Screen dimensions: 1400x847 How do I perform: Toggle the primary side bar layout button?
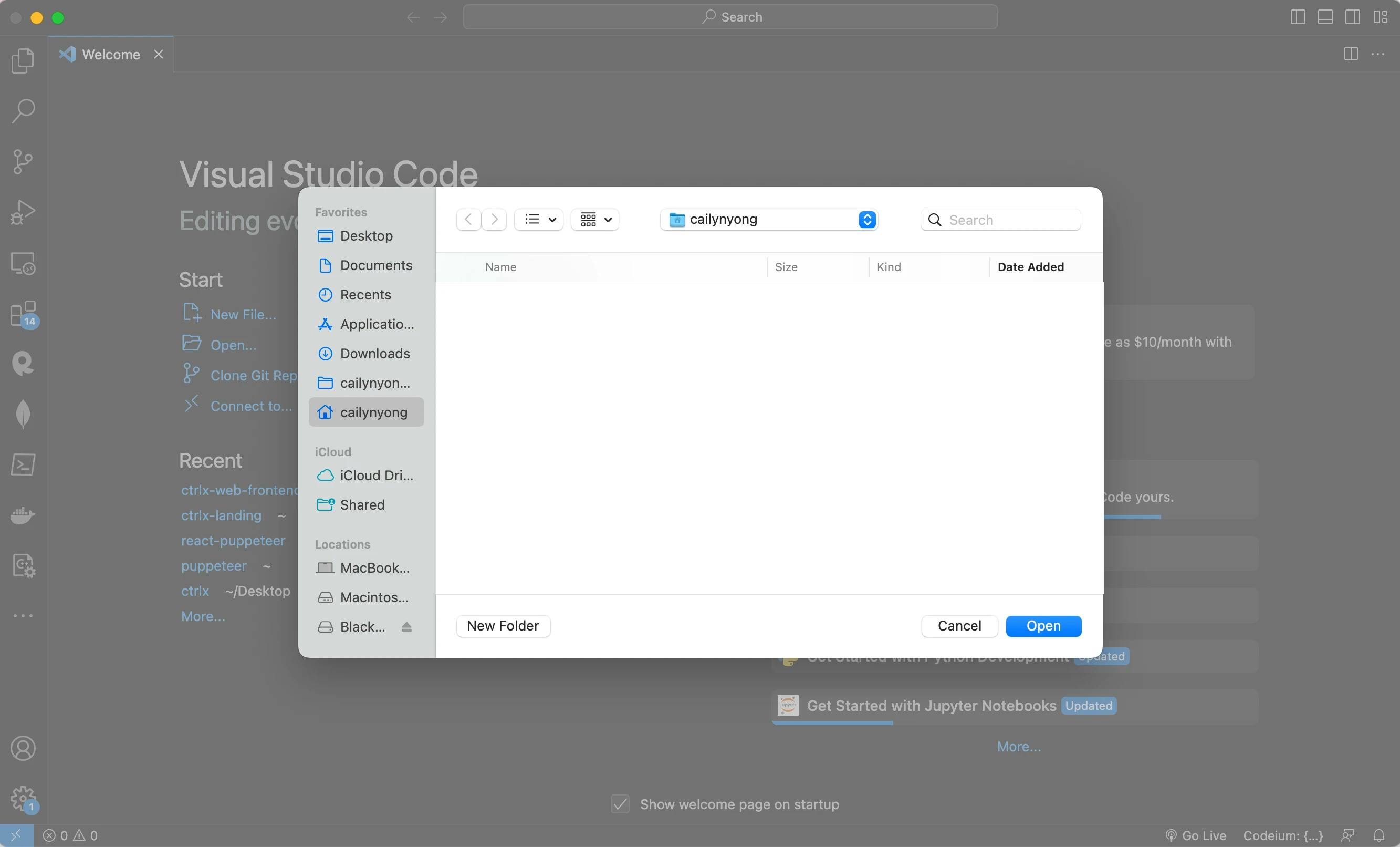tap(1297, 17)
